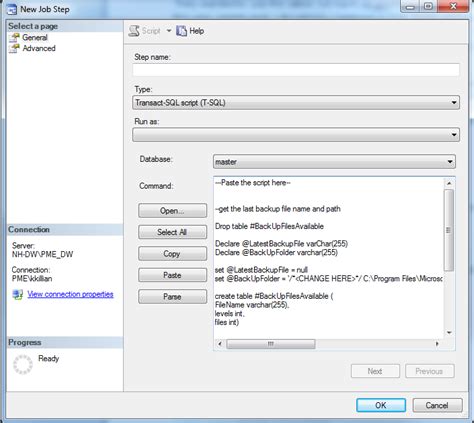The image size is (474, 423).
Task: Open the General page
Action: [x=35, y=38]
